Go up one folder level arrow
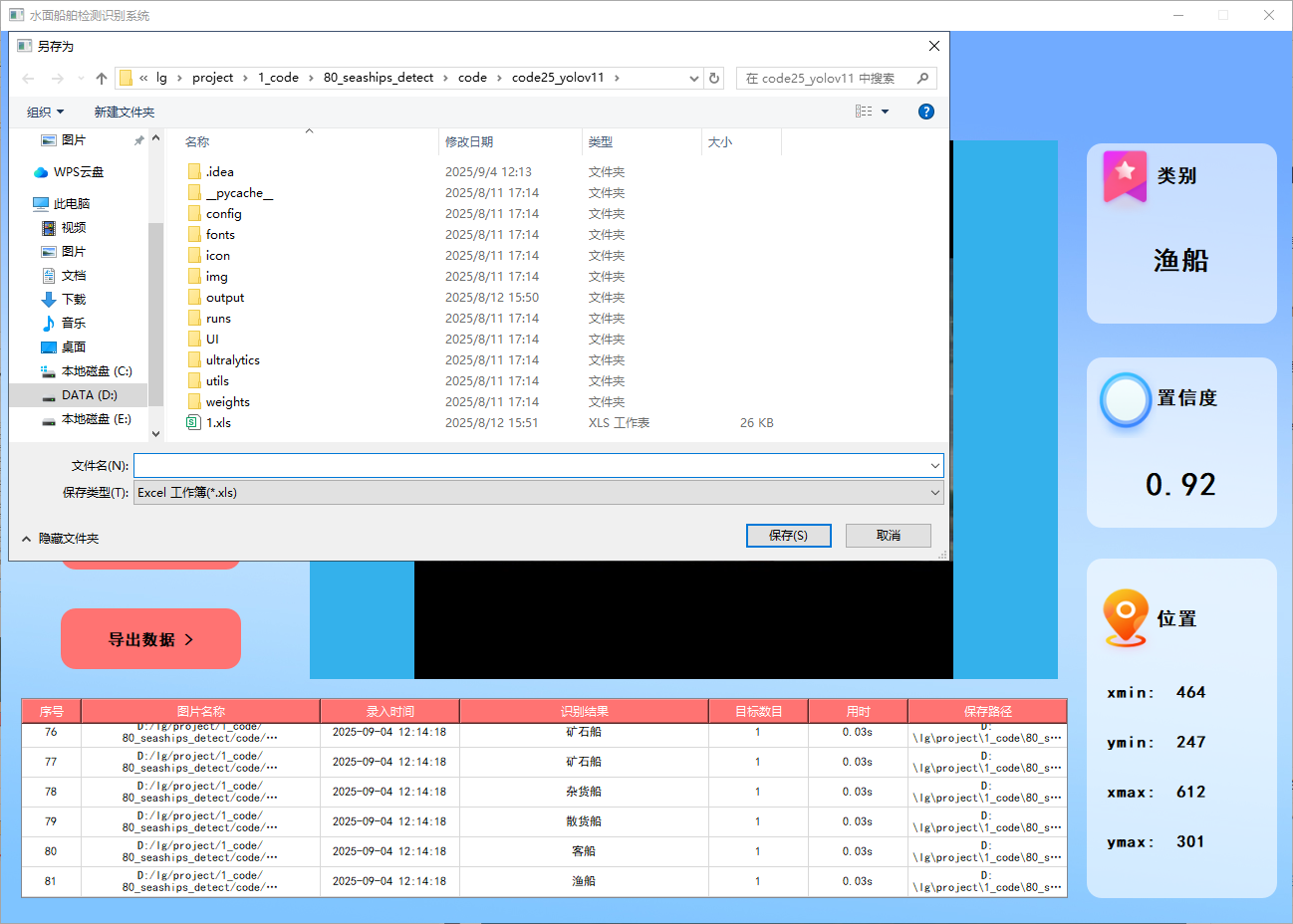 click(x=102, y=79)
